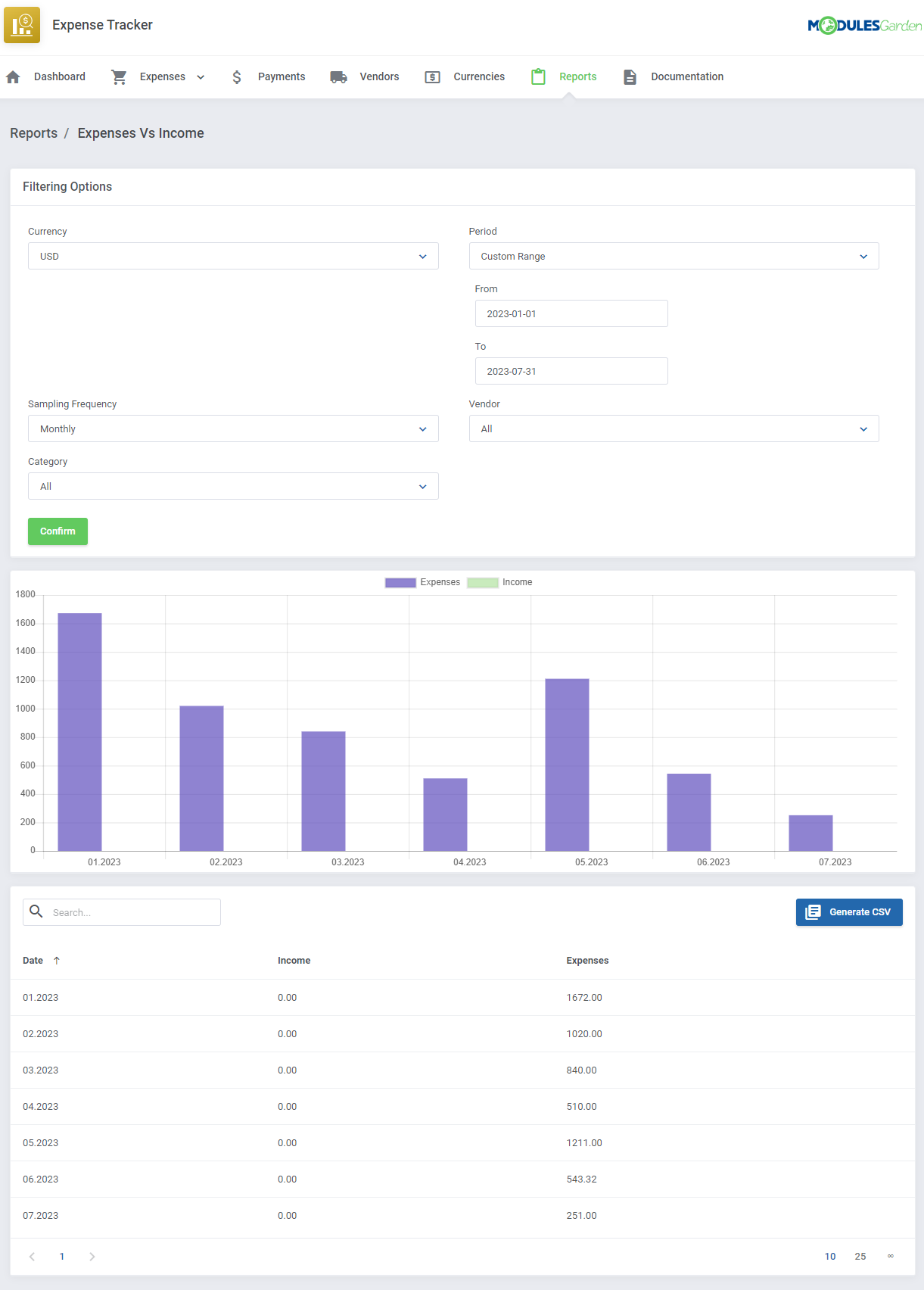Image resolution: width=924 pixels, height=1290 pixels.
Task: Open the Category All dropdown
Action: (233, 486)
